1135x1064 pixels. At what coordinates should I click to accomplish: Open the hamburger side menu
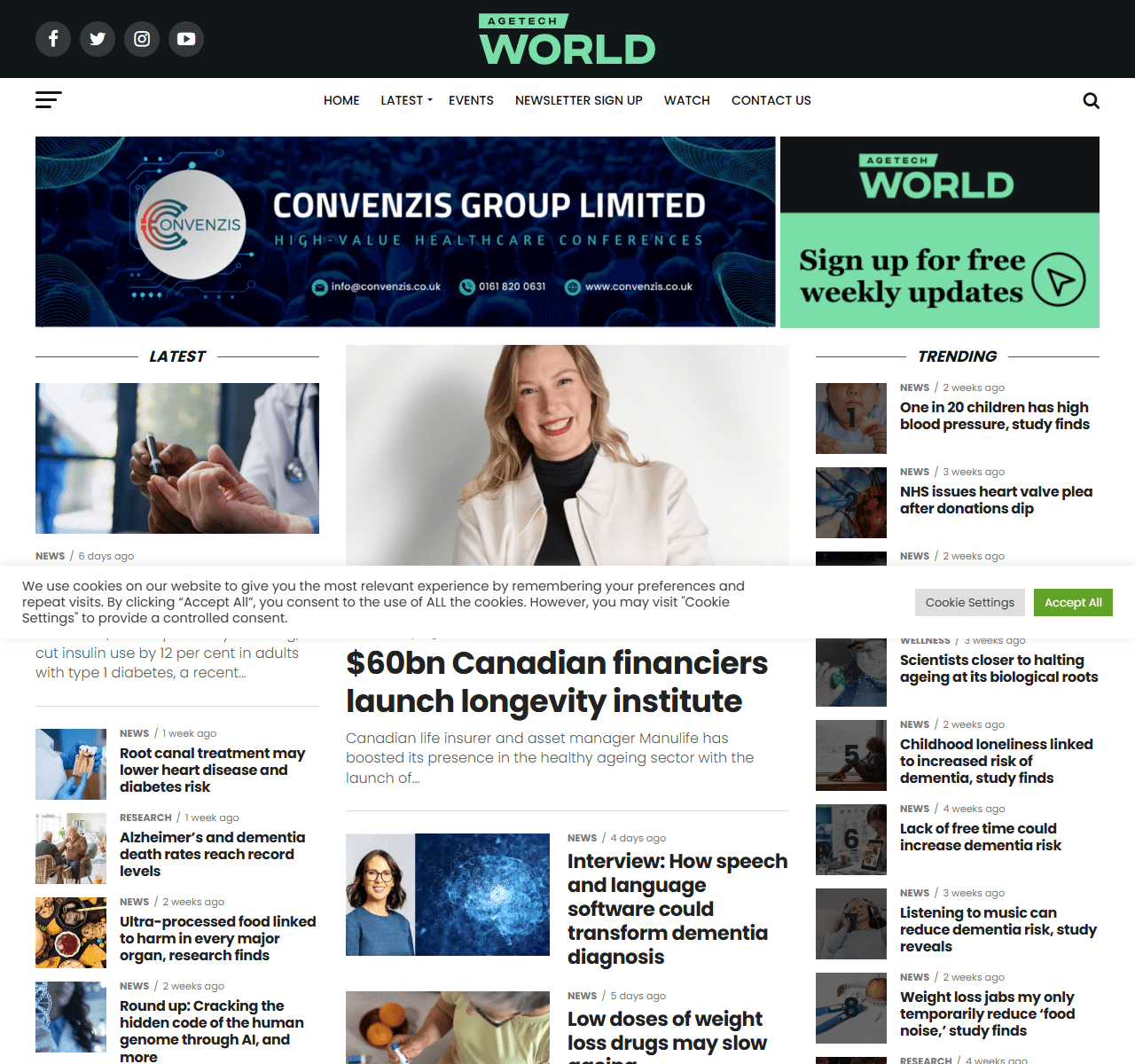(49, 100)
